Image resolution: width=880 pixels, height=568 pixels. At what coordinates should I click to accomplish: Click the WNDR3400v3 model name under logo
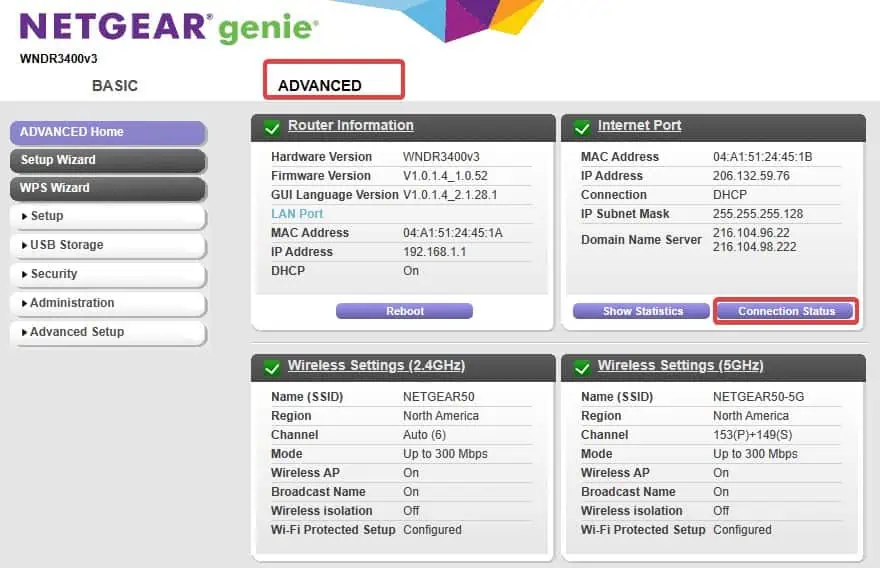coord(58,58)
